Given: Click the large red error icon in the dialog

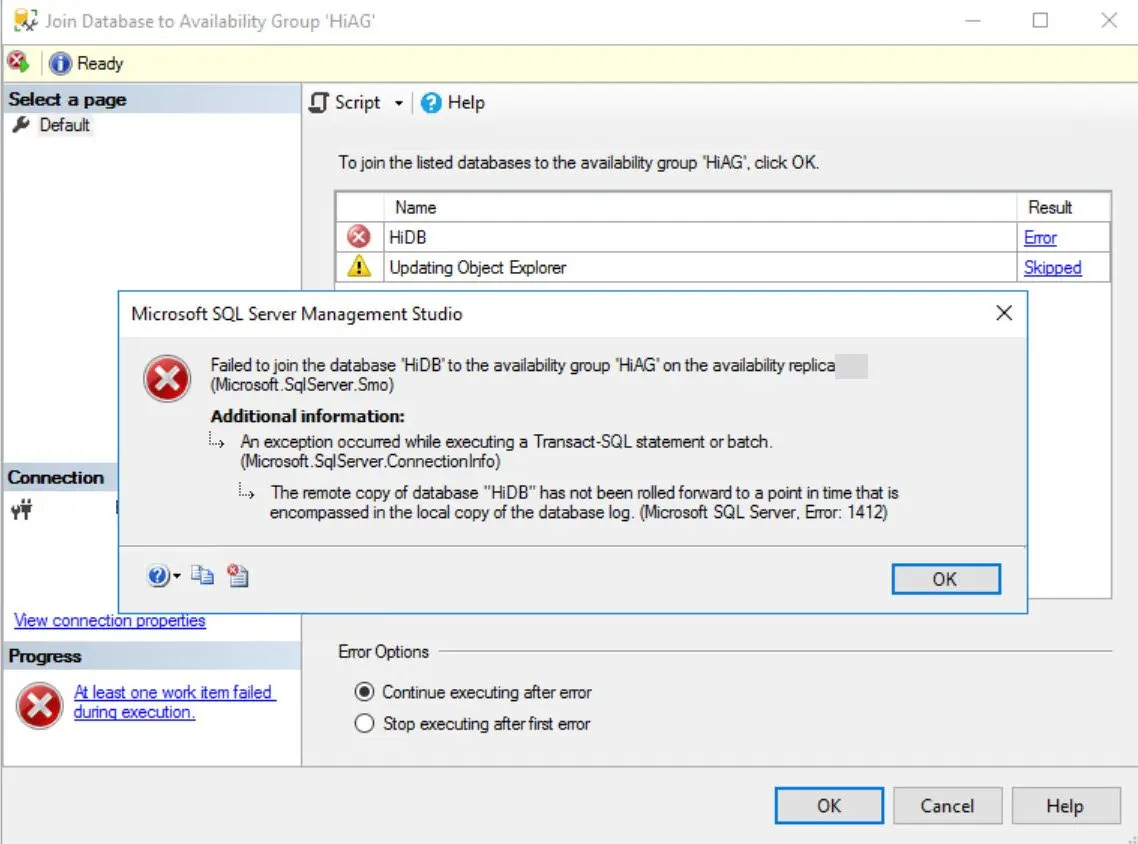Looking at the screenshot, I should [x=167, y=379].
